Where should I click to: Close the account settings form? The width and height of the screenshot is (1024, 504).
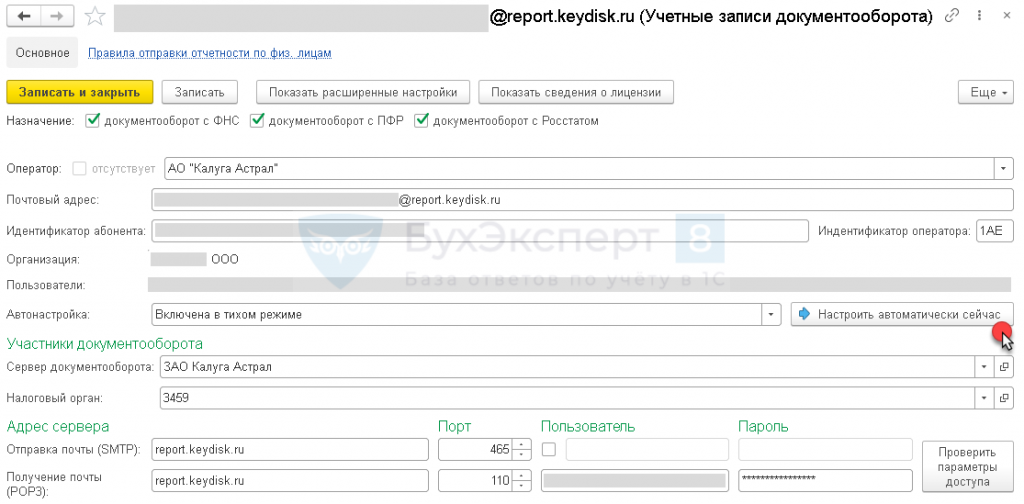1006,15
